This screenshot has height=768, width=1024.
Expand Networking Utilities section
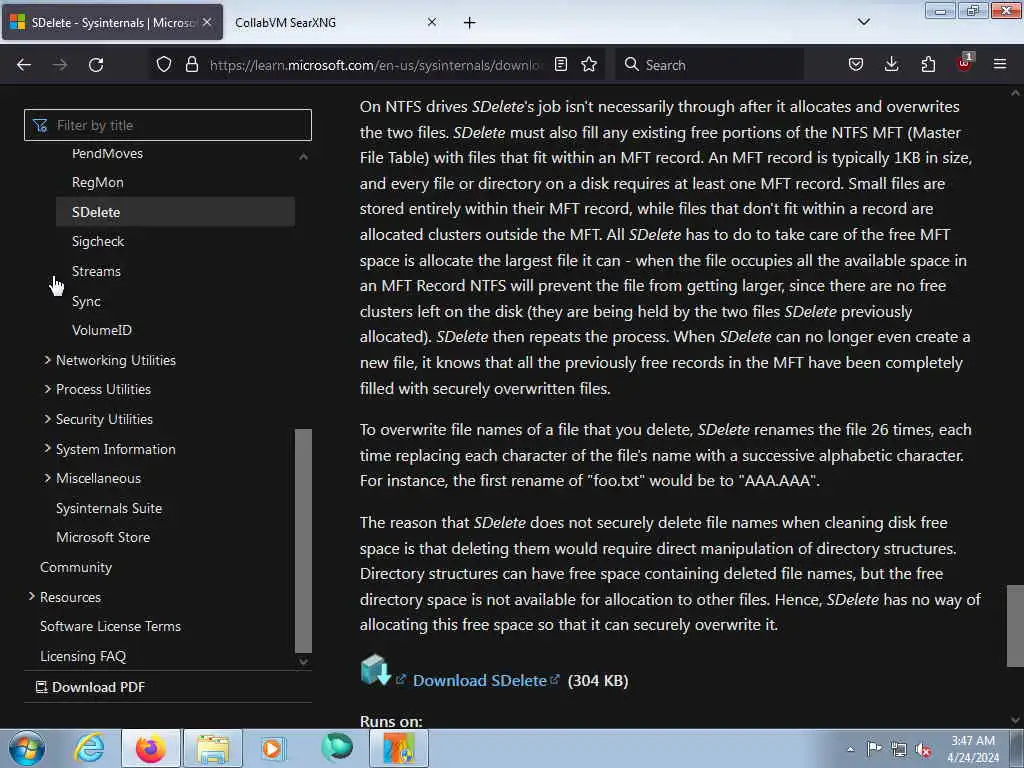point(116,360)
